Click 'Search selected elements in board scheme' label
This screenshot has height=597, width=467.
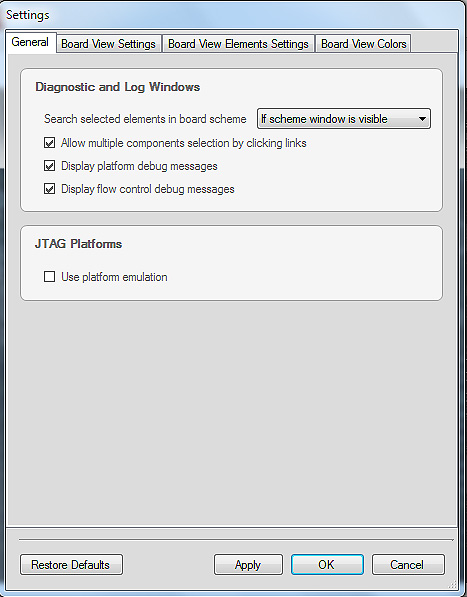[x=145, y=119]
